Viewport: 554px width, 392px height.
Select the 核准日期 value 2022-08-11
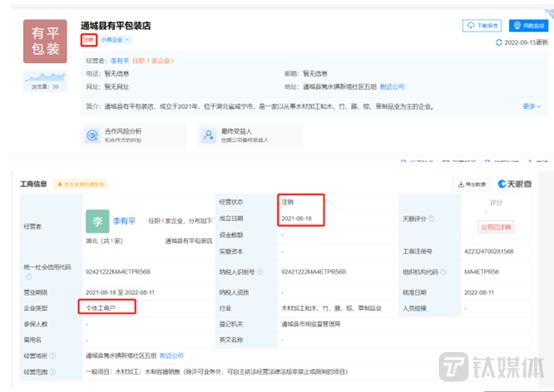point(479,292)
